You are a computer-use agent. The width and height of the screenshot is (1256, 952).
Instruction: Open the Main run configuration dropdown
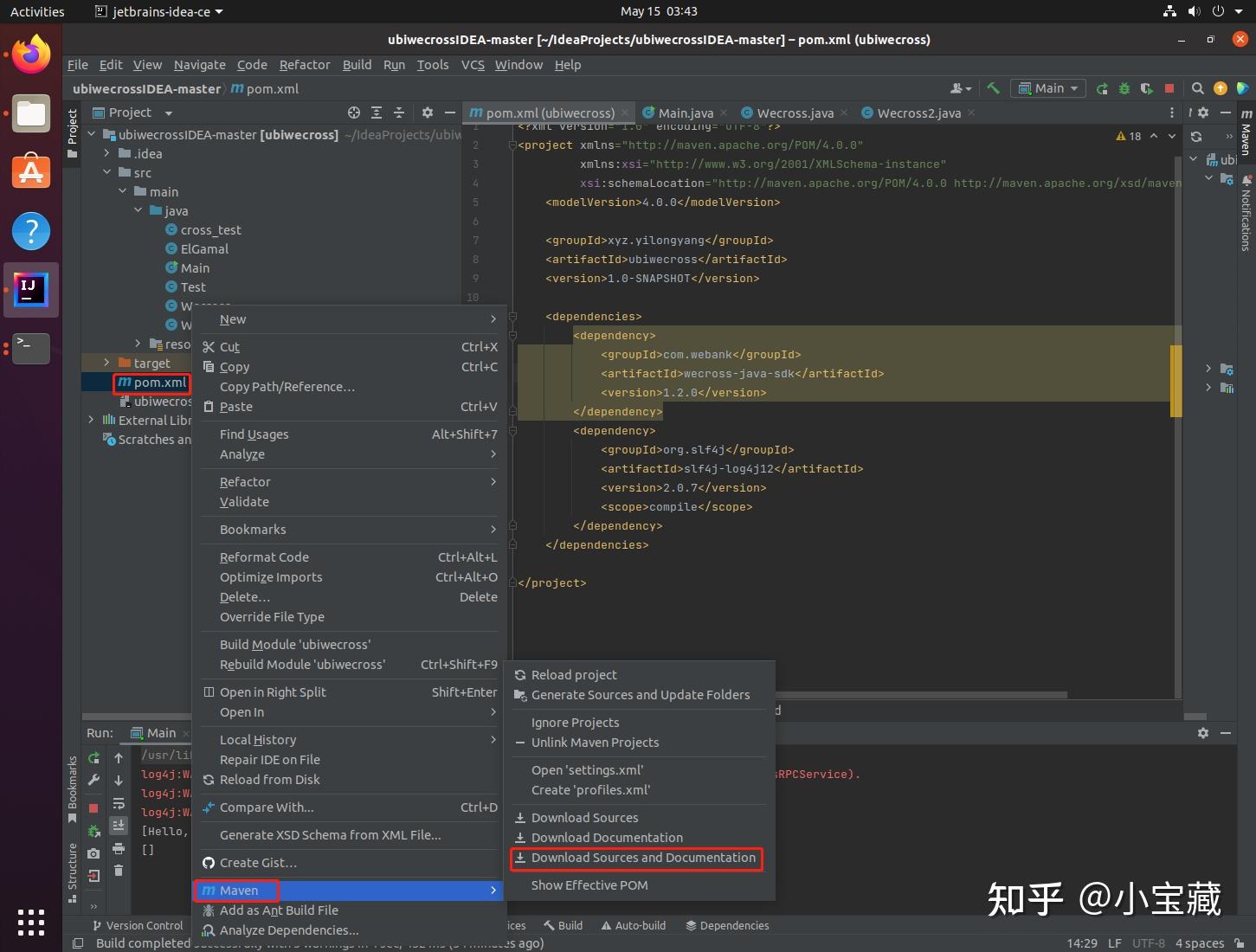pos(1047,88)
